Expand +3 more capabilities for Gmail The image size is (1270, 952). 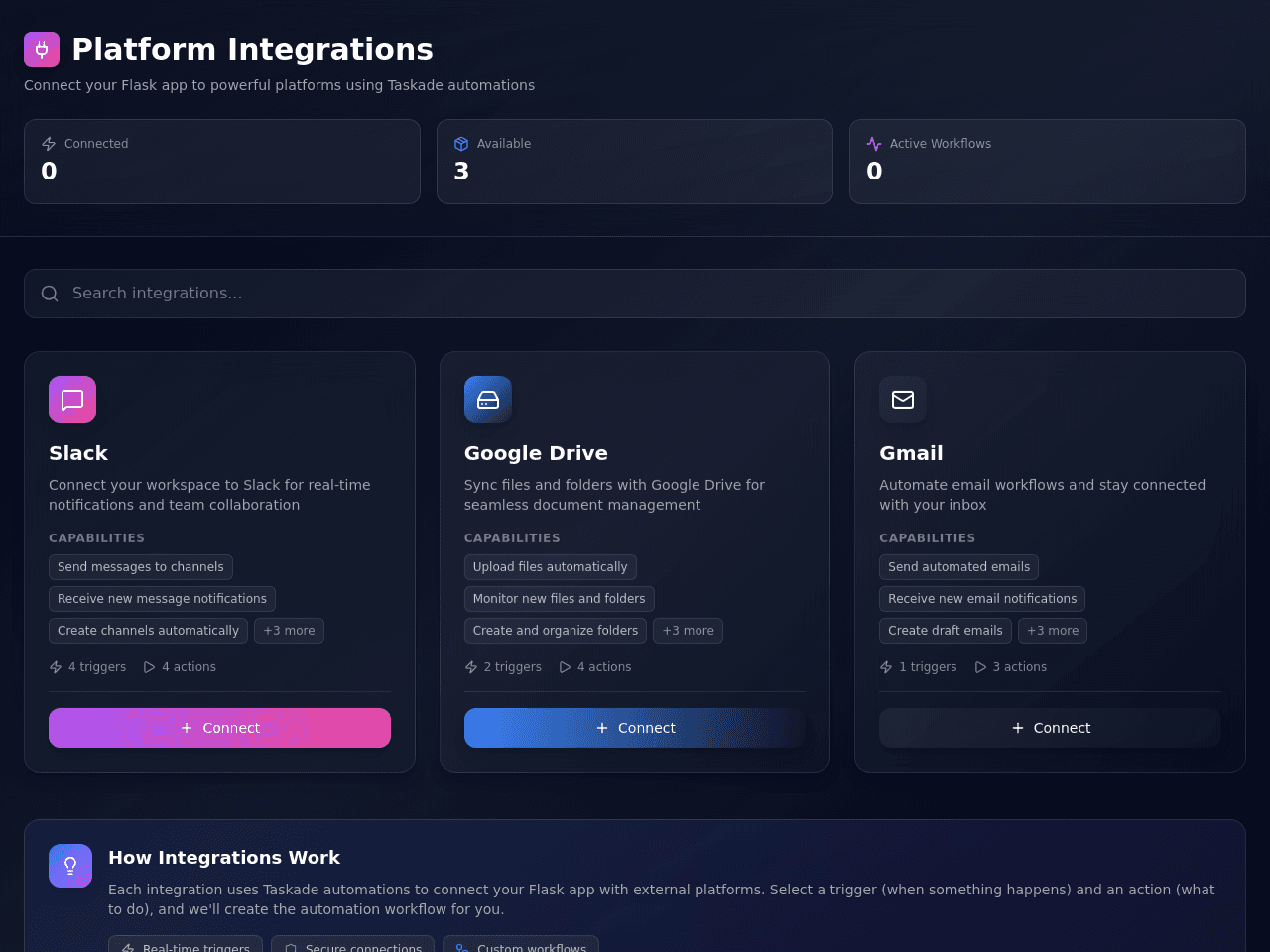(1053, 631)
